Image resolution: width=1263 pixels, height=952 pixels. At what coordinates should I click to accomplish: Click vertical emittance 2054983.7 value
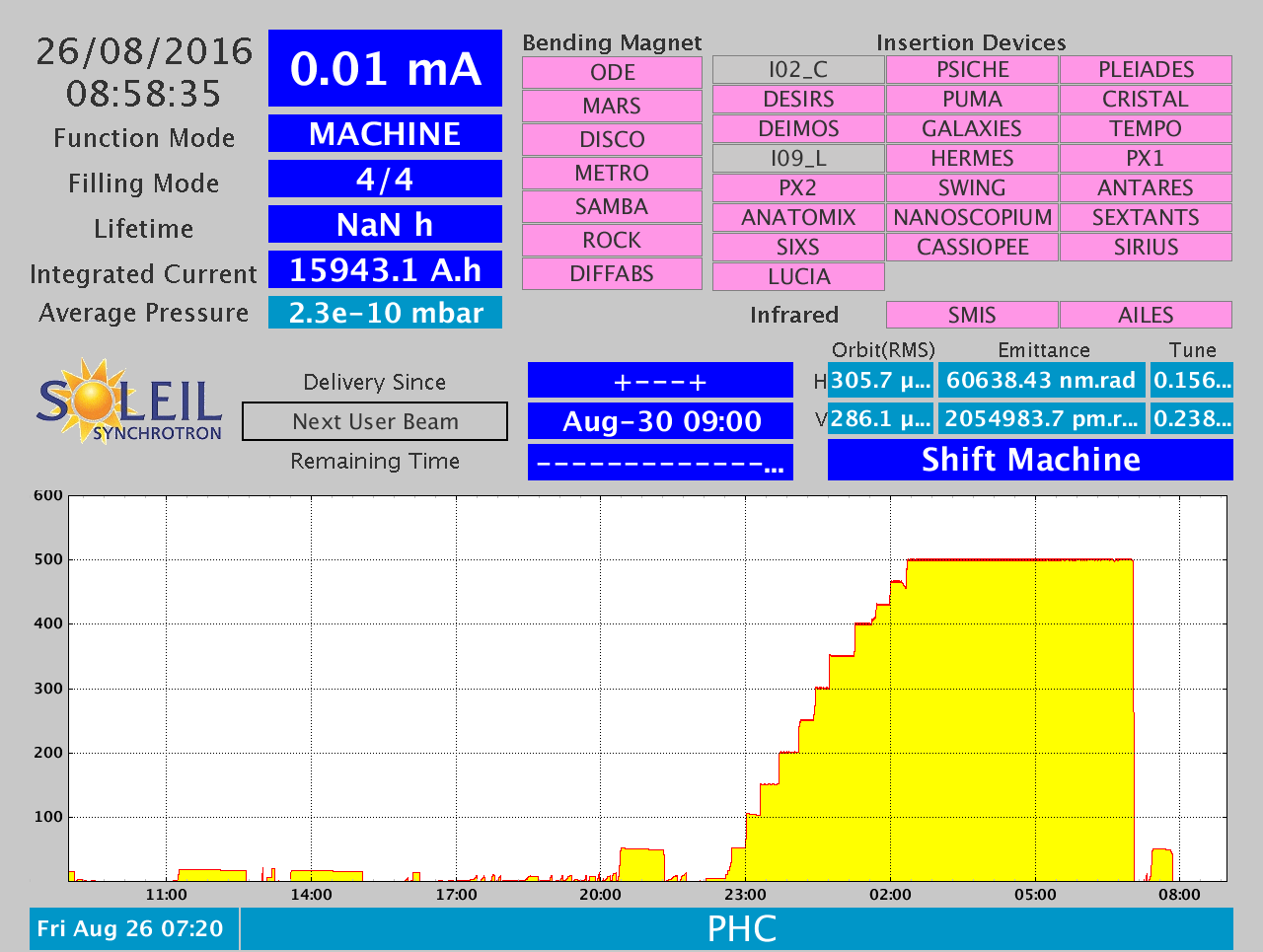pos(1042,418)
